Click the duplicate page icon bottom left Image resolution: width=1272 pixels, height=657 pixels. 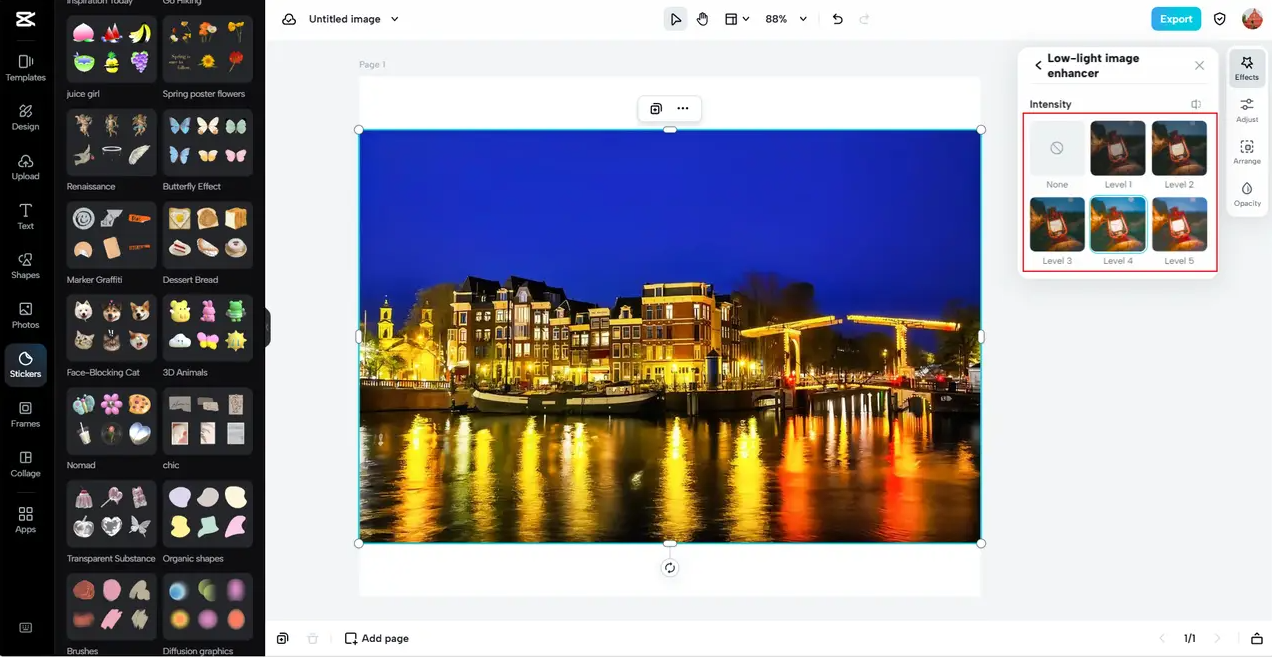coord(283,638)
